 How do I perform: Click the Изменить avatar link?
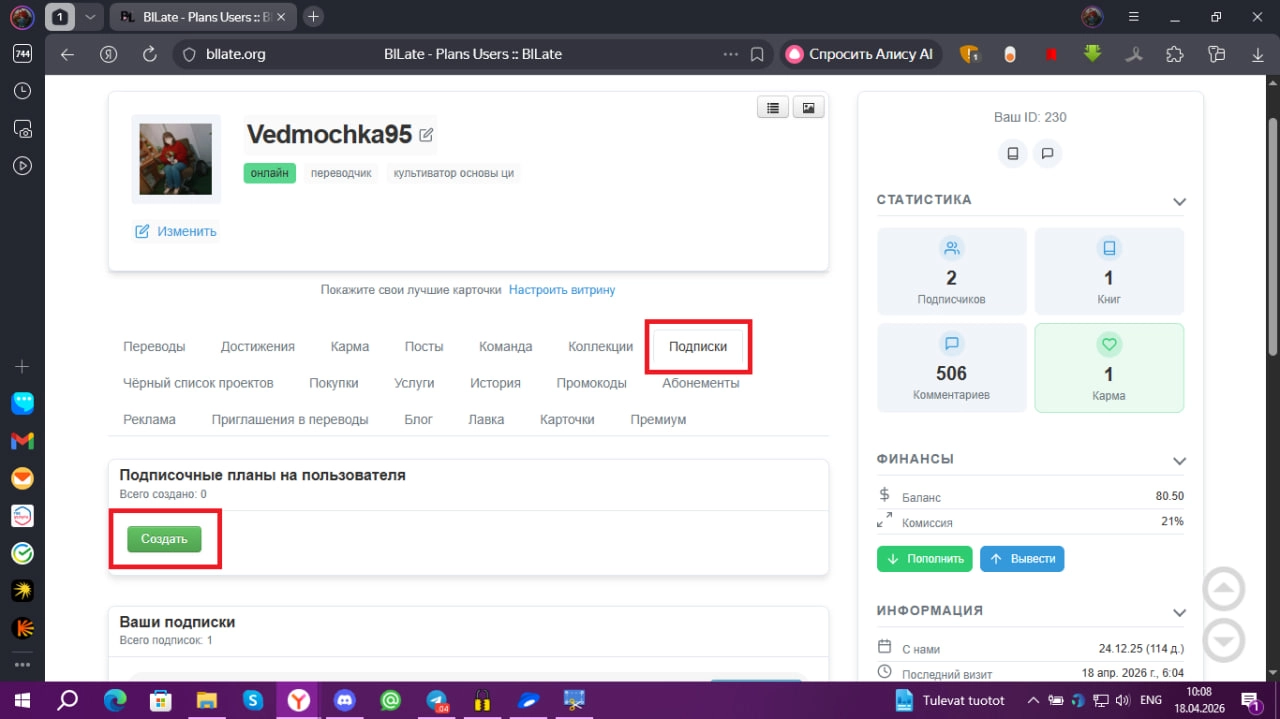coord(176,231)
